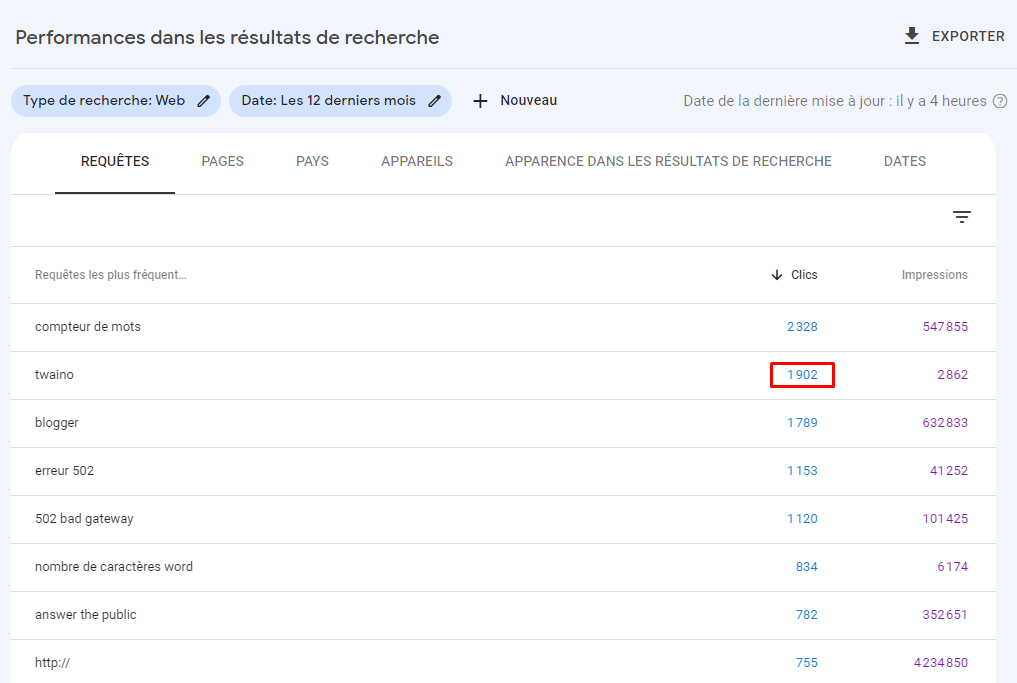Switch to the Pages tab
The width and height of the screenshot is (1017, 683).
[x=222, y=161]
